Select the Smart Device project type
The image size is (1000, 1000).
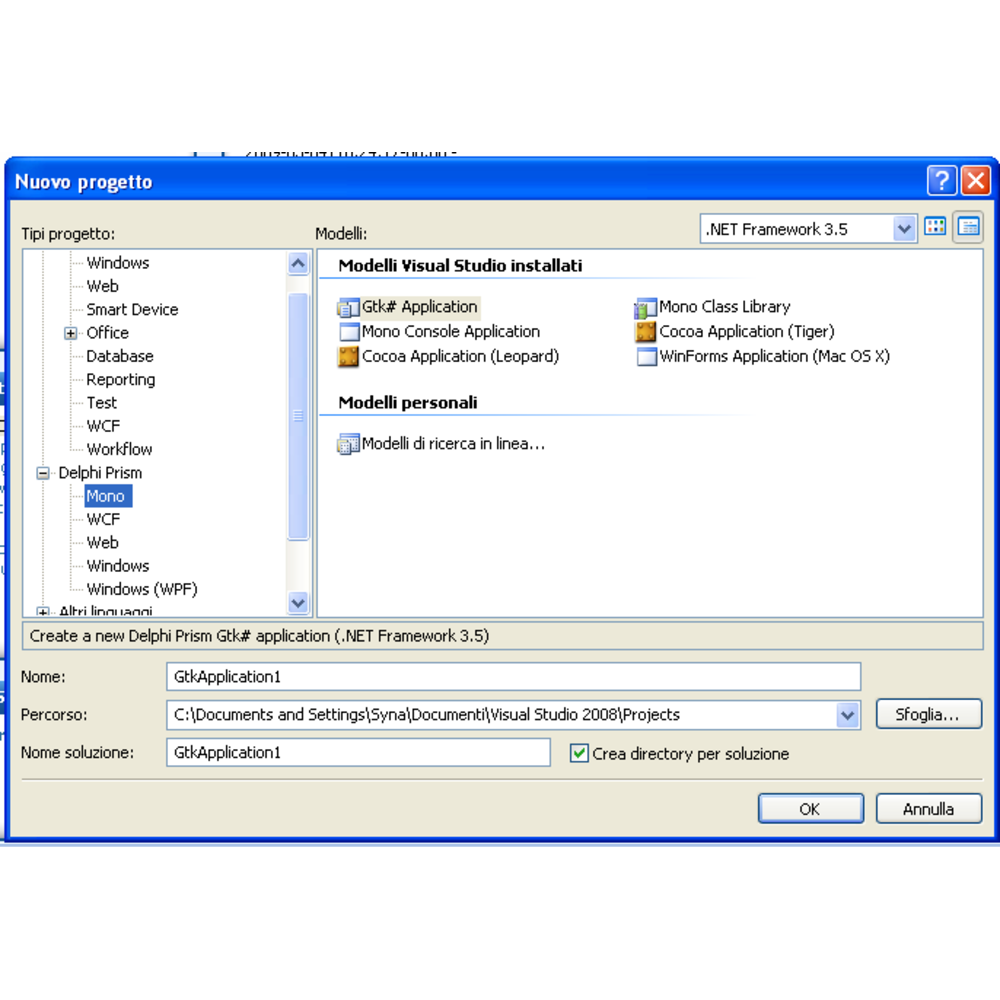pos(132,309)
